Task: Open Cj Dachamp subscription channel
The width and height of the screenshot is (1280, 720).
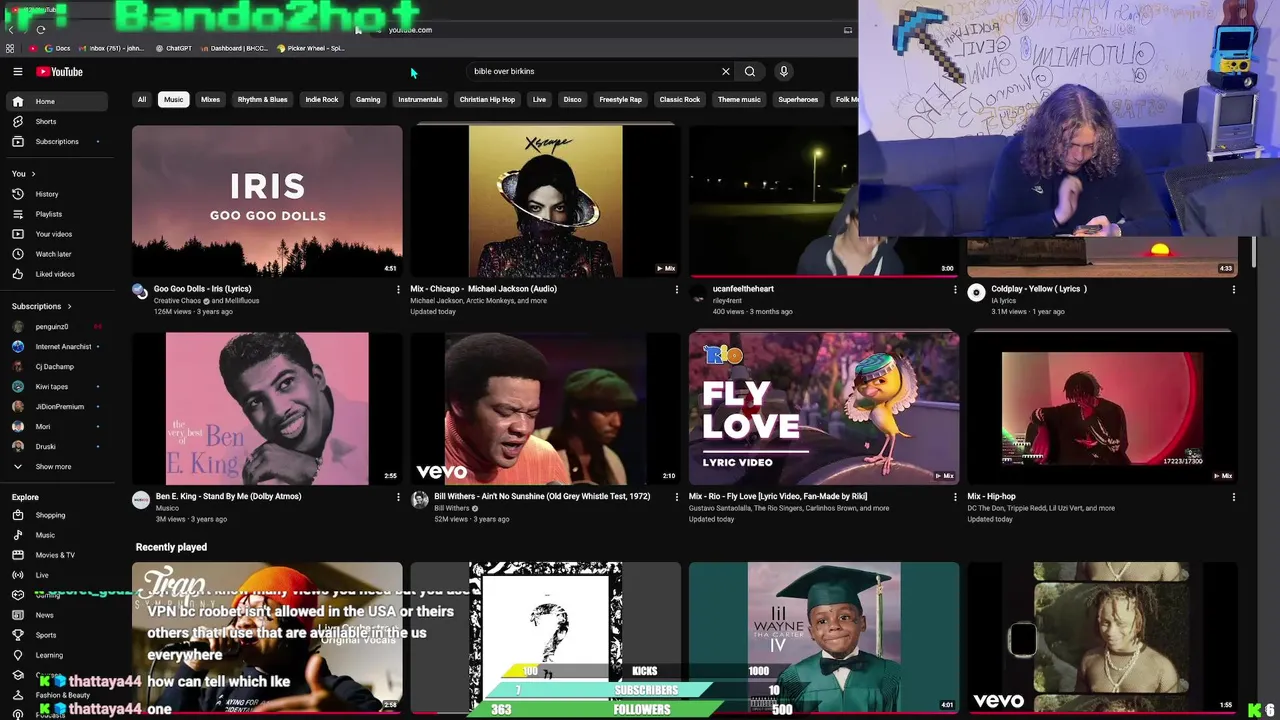Action: click(x=56, y=366)
